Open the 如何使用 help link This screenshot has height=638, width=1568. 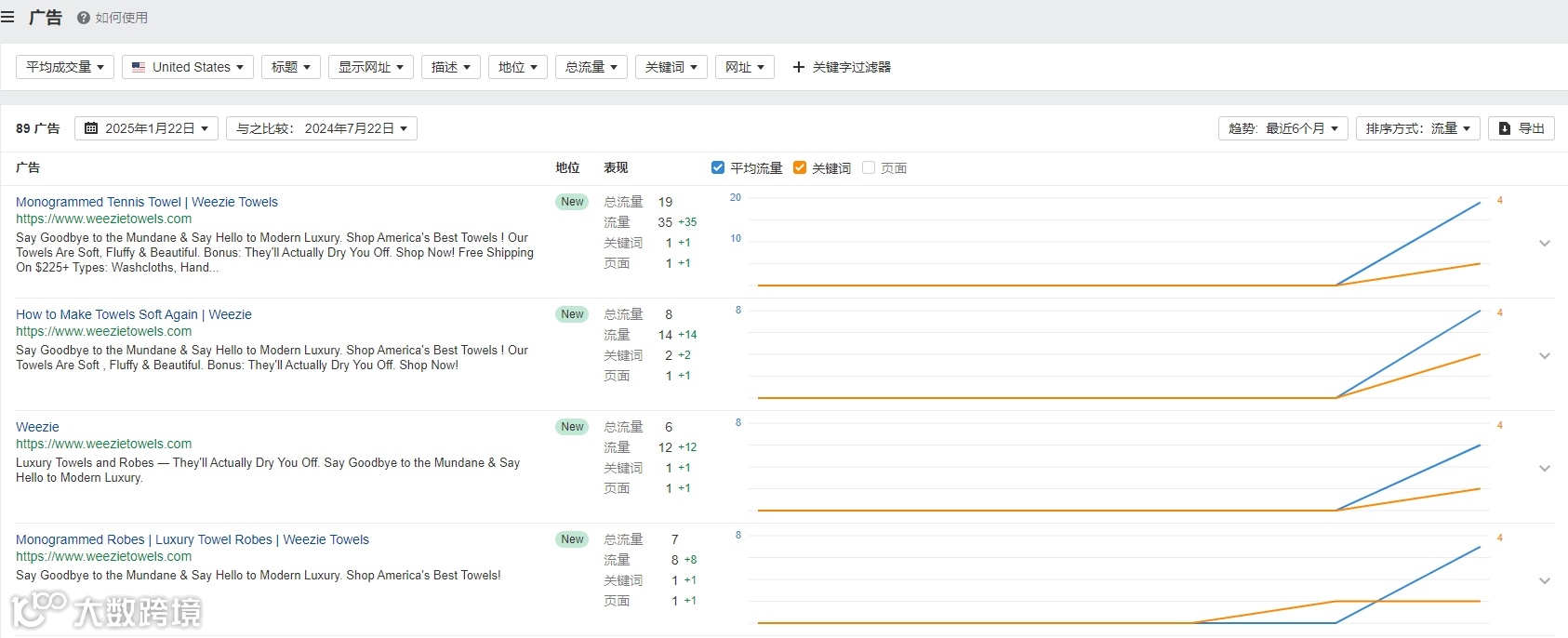[x=113, y=18]
